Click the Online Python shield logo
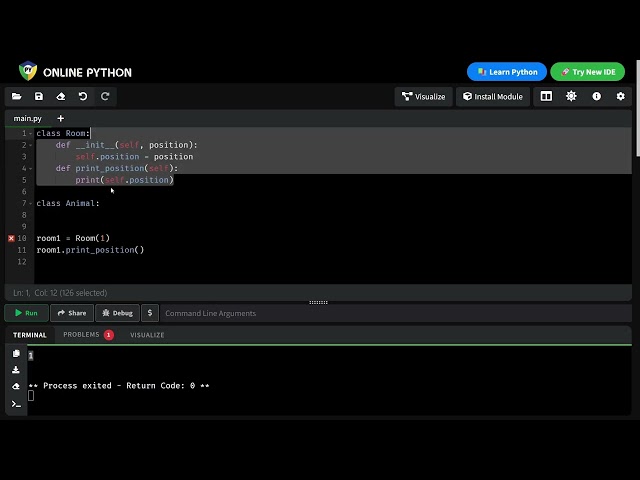 click(x=28, y=71)
